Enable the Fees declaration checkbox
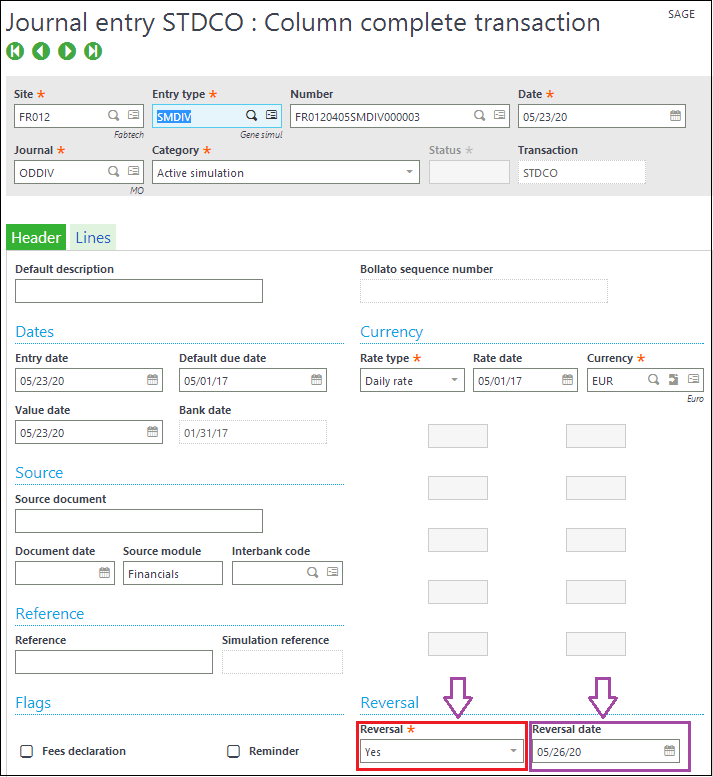The image size is (713, 777). point(27,751)
